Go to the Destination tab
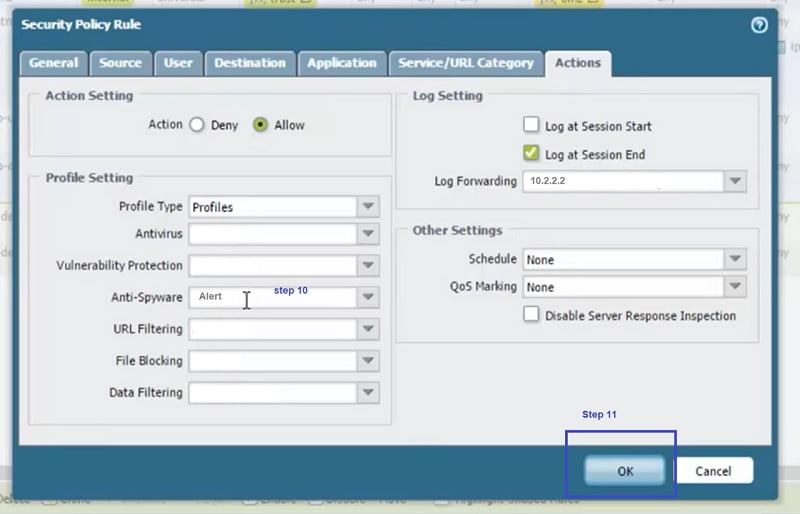 (x=250, y=63)
